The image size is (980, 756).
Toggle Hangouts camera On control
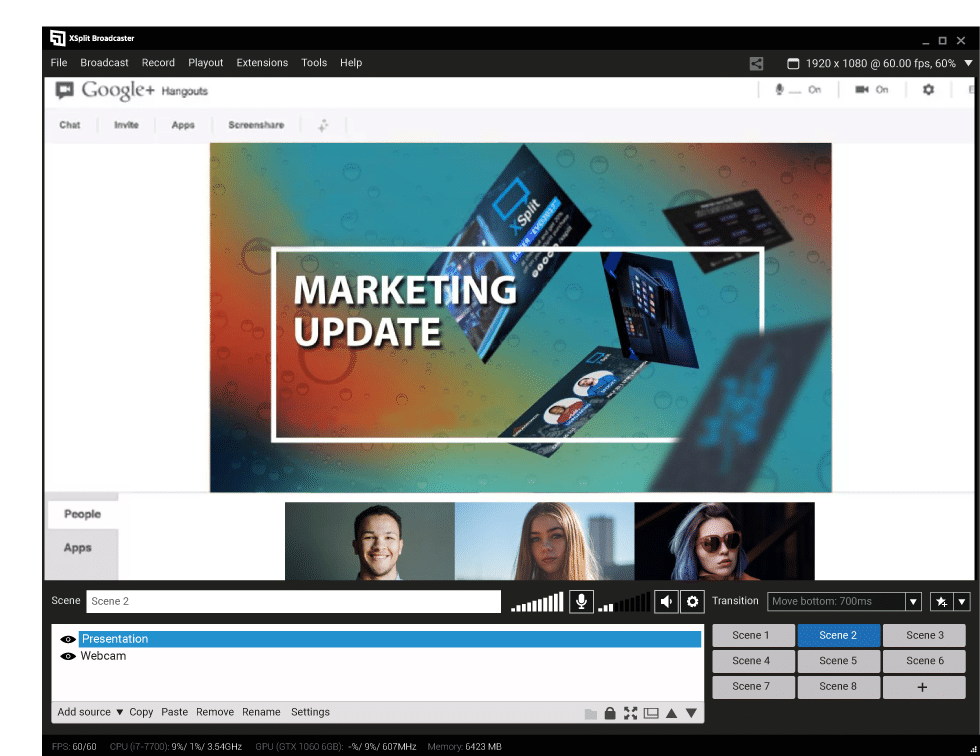tap(872, 90)
